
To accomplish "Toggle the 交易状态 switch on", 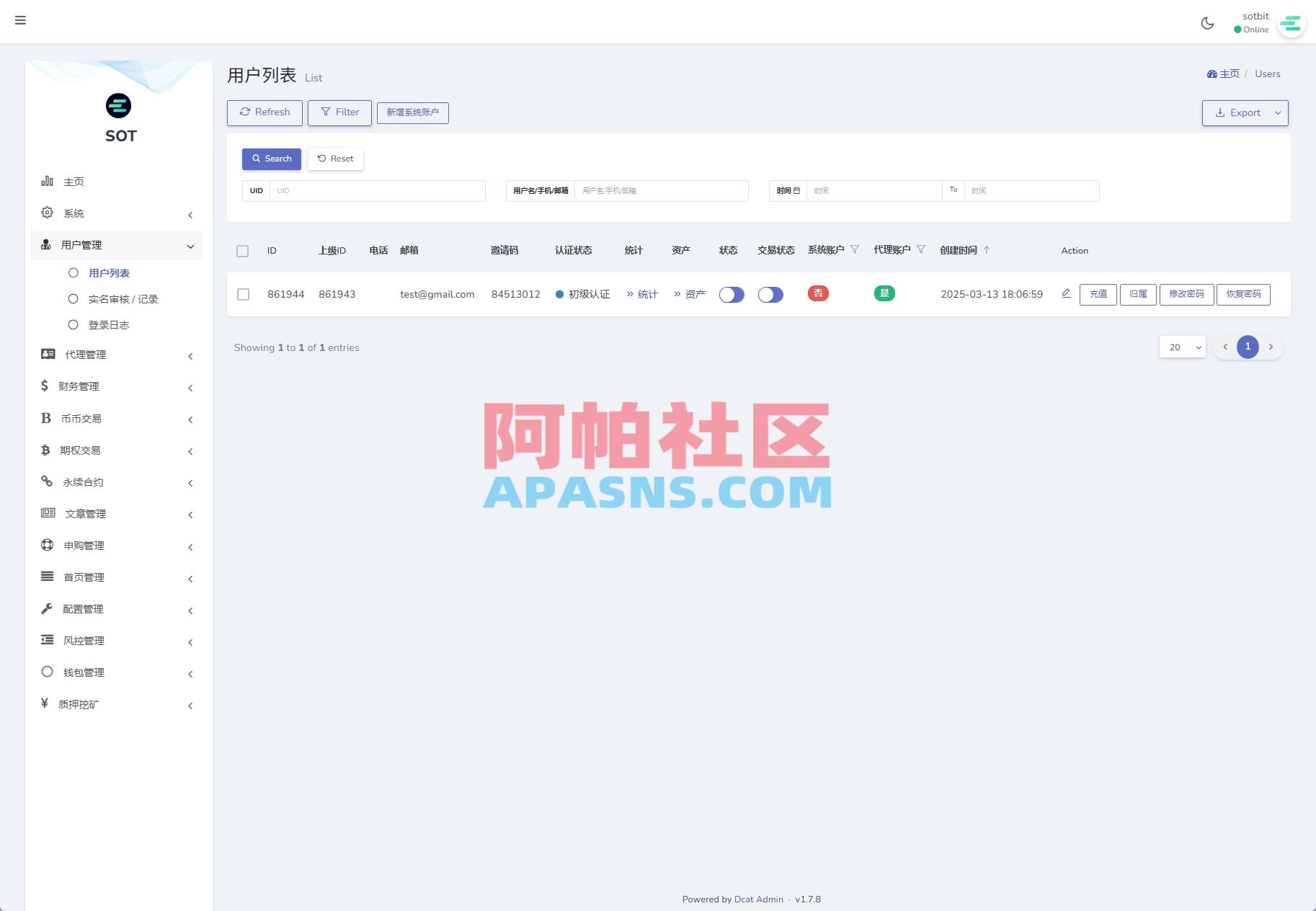I will 770,294.
